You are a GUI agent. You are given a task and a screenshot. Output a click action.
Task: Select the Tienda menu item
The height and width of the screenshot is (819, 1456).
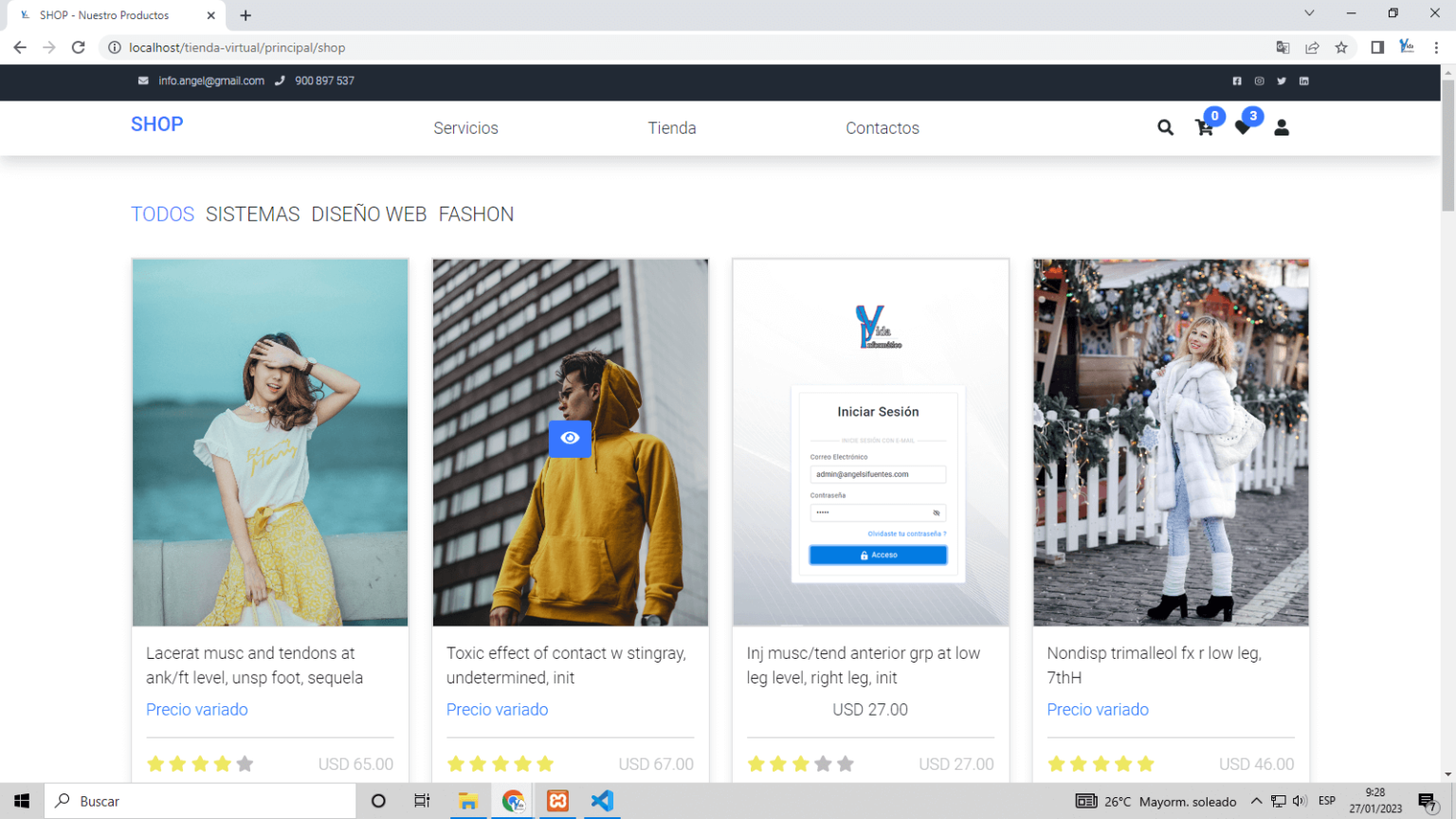[672, 128]
